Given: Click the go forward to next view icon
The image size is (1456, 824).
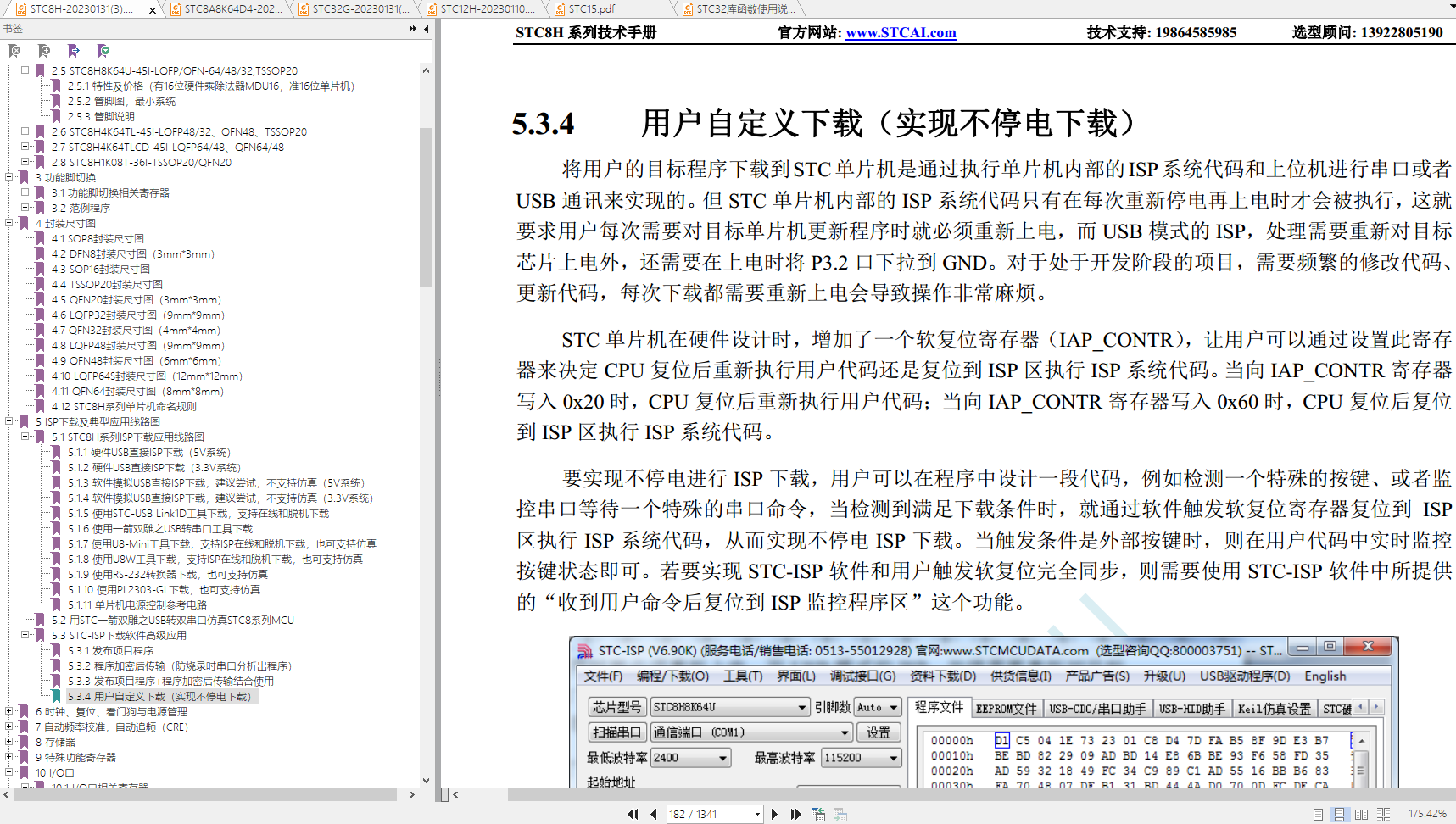Looking at the screenshot, I should pos(840,814).
